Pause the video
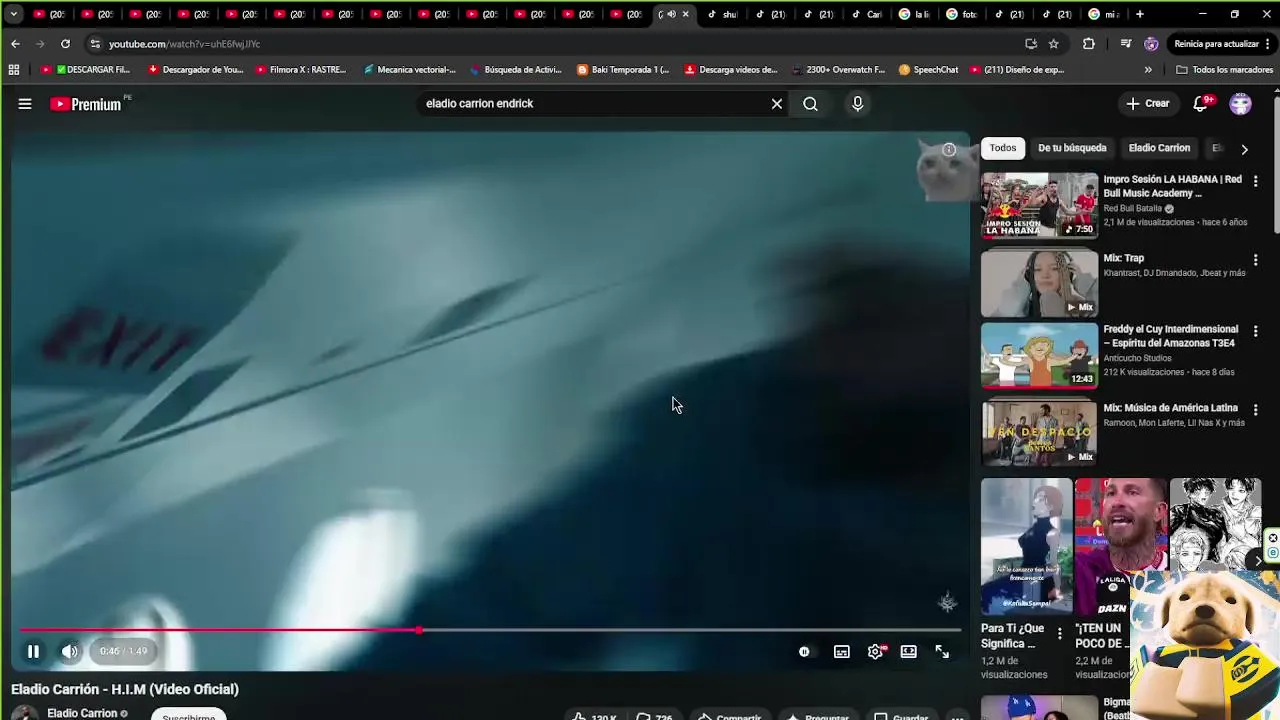The height and width of the screenshot is (720, 1280). [x=33, y=651]
